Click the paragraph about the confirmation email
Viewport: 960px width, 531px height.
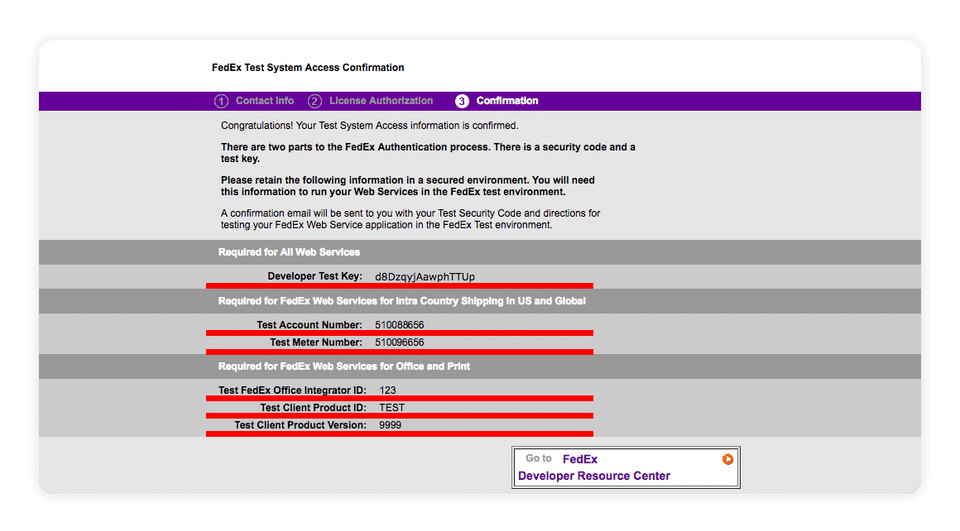pyautogui.click(x=410, y=219)
